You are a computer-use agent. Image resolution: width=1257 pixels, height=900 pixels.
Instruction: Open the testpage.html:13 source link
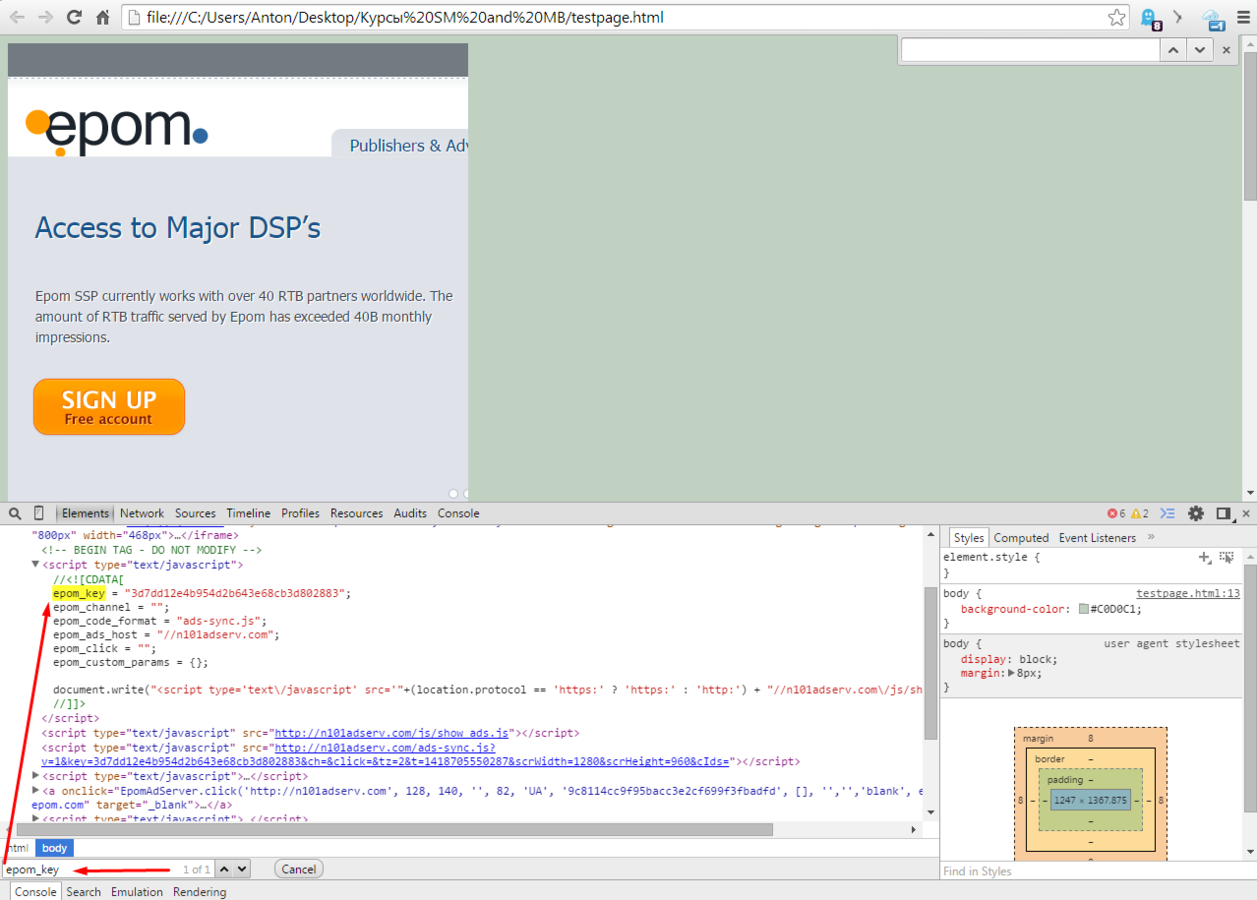click(1188, 593)
